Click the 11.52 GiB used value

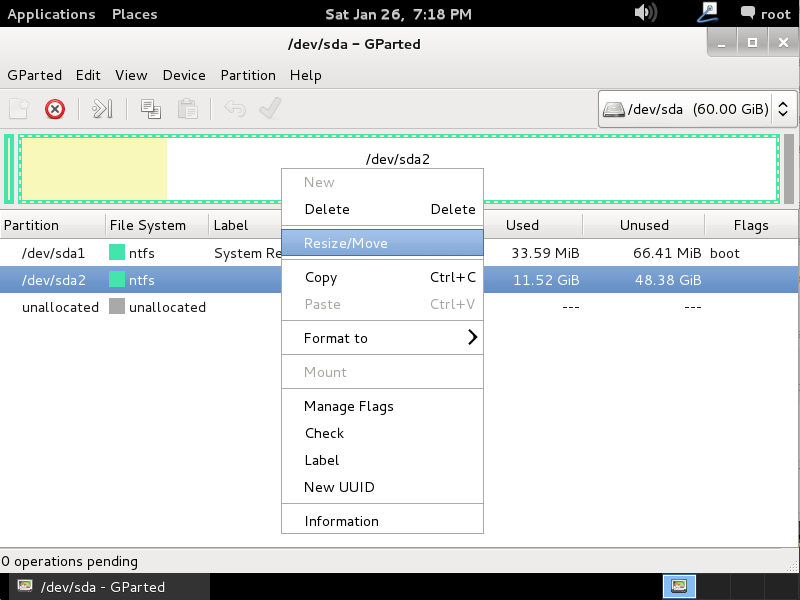[546, 280]
